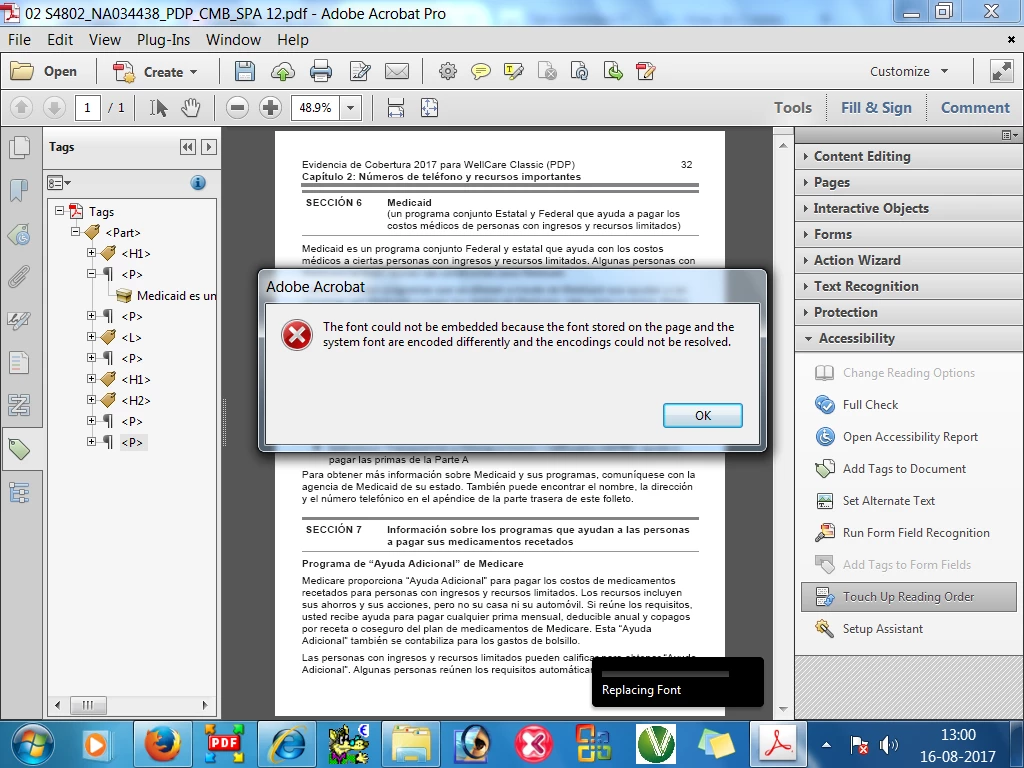1024x768 pixels.
Task: Click OK in the Adobe Acrobat error dialog
Action: 703,415
